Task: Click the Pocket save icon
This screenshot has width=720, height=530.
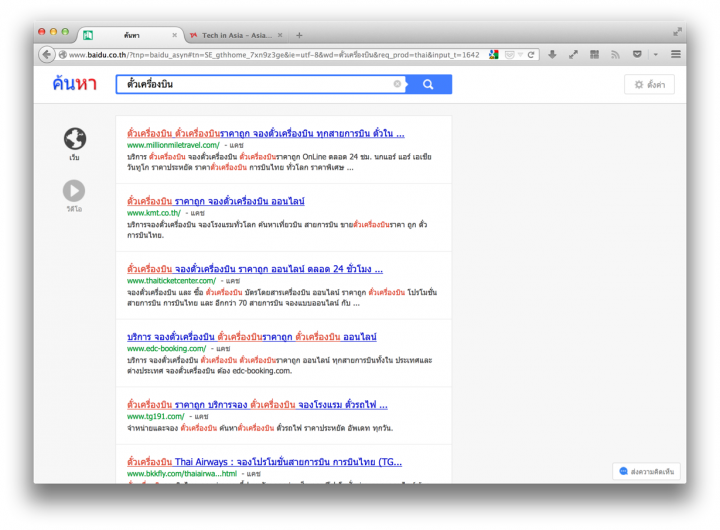Action: (x=637, y=55)
